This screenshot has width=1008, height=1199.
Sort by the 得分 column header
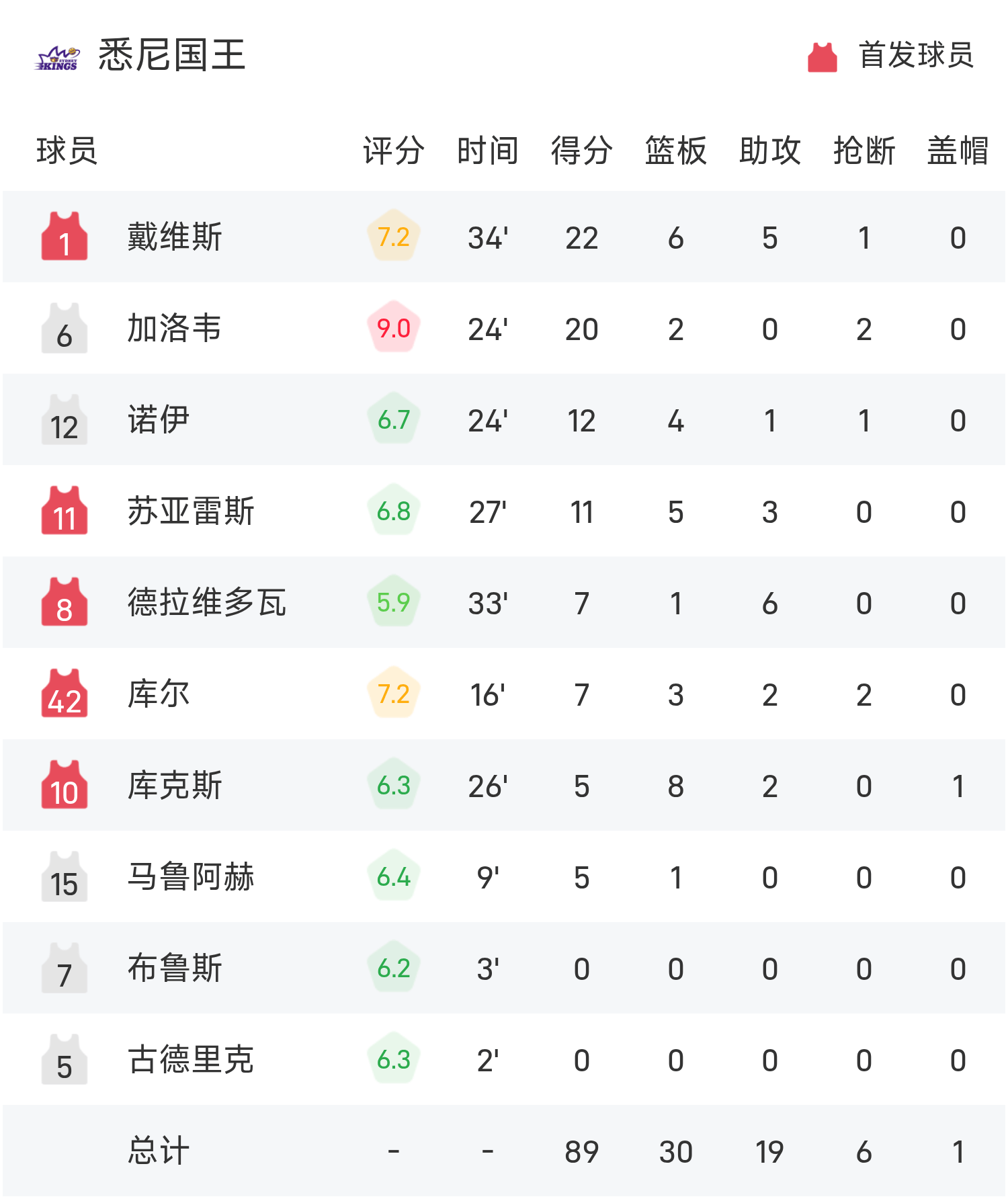coord(582,151)
